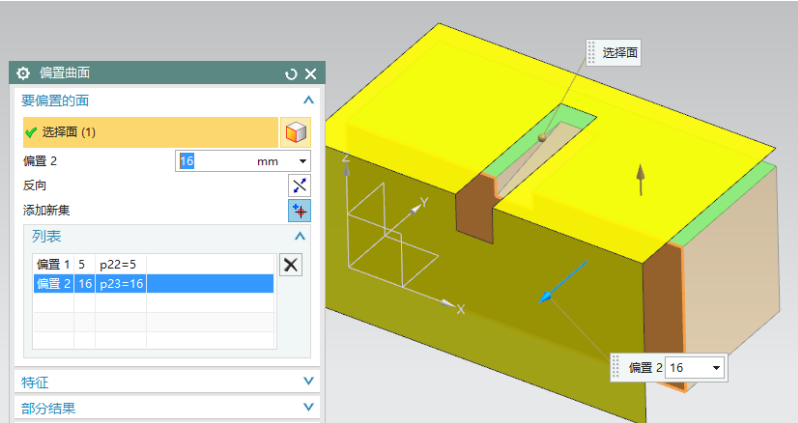This screenshot has height=423, width=798.
Task: Collapse the 要偏置的面 section
Action: click(308, 100)
